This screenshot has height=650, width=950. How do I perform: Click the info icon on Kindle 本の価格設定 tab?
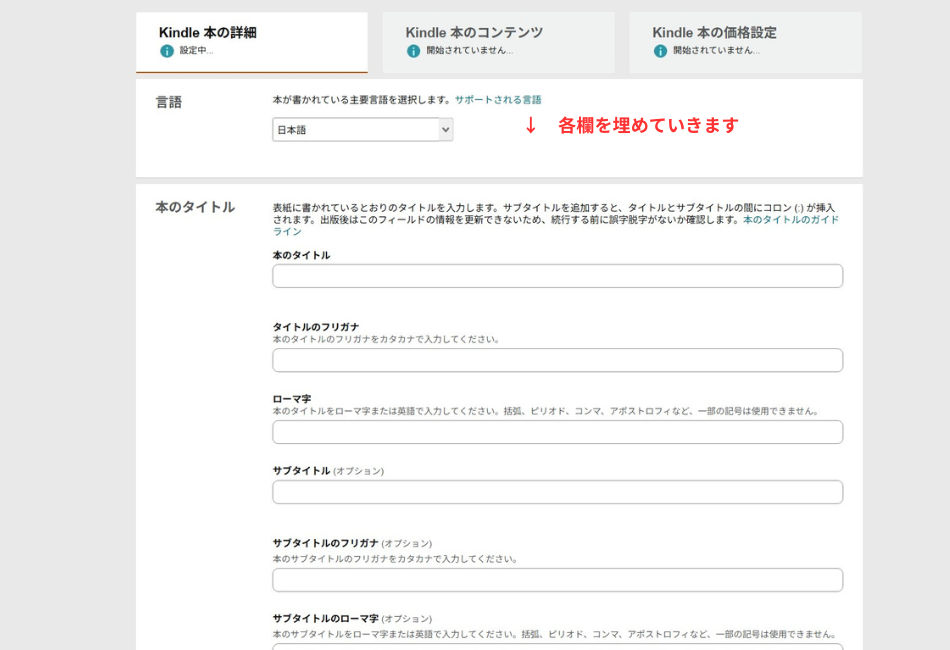click(659, 50)
